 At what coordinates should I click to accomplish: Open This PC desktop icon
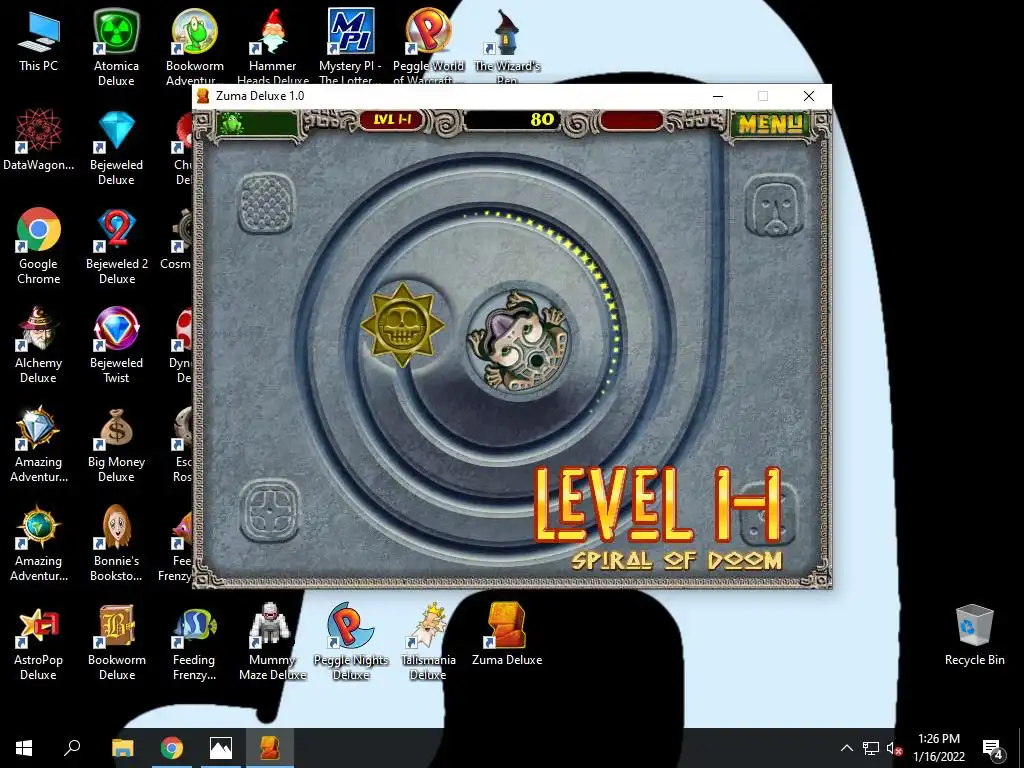39,42
